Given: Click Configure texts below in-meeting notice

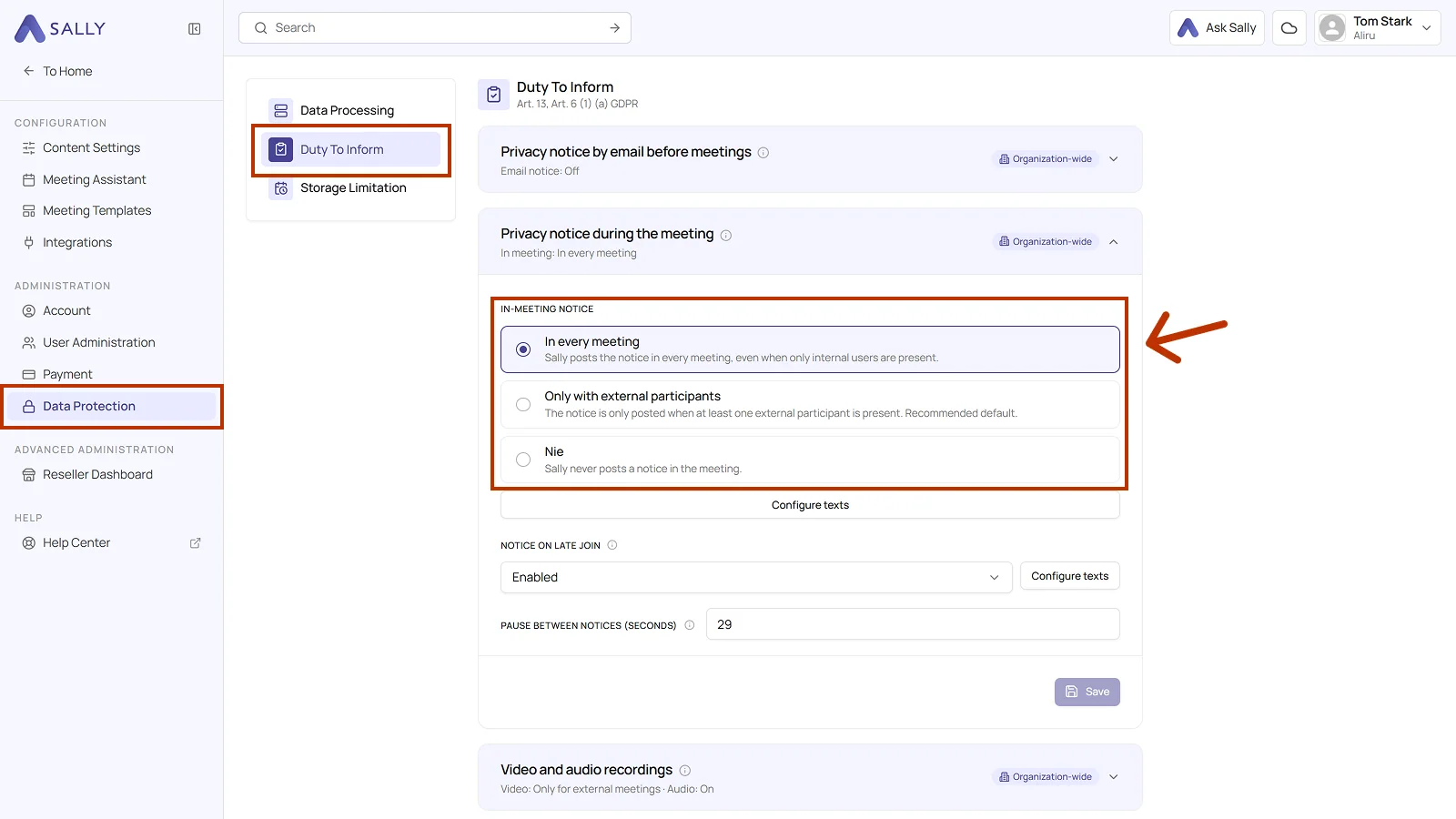Looking at the screenshot, I should (810, 505).
